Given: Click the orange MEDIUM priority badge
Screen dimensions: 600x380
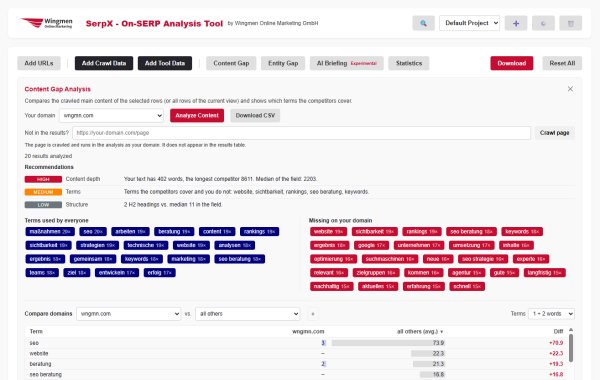Looking at the screenshot, I should point(43,192).
